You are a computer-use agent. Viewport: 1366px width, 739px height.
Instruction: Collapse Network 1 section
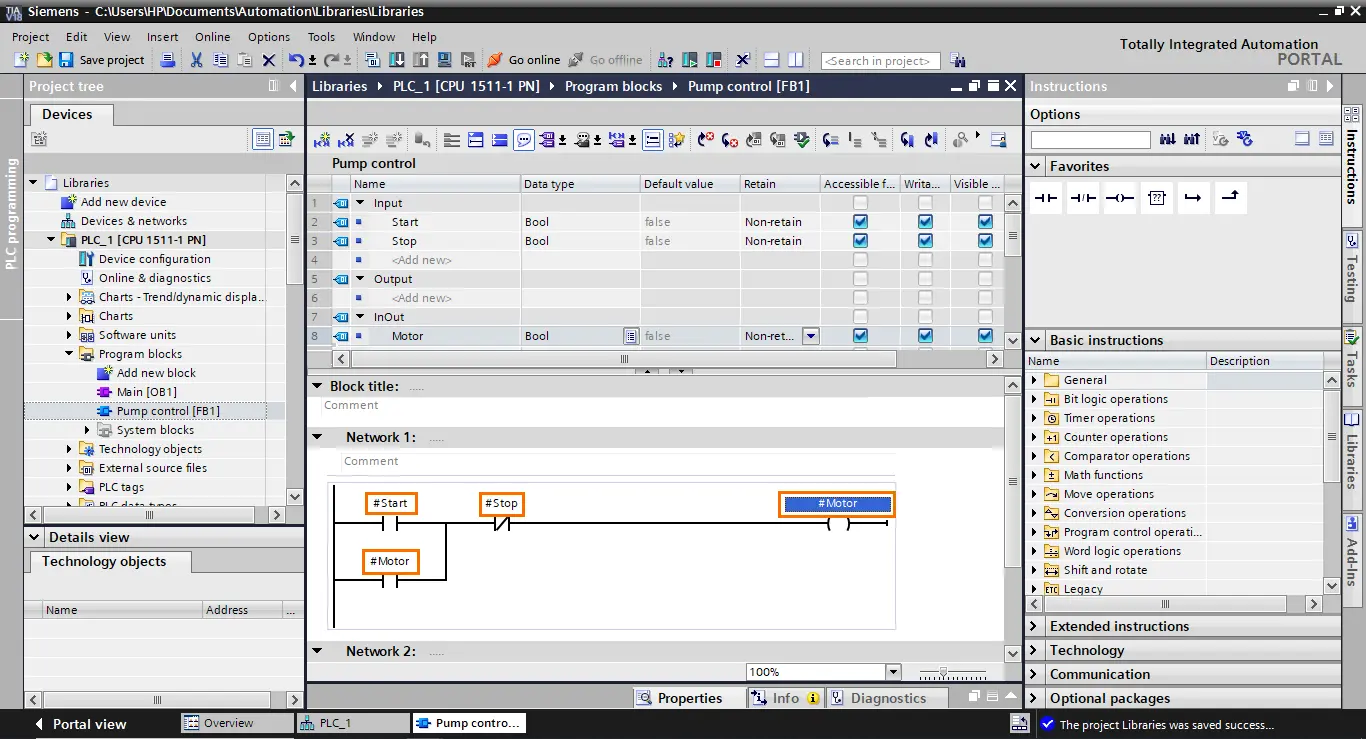pyautogui.click(x=317, y=437)
